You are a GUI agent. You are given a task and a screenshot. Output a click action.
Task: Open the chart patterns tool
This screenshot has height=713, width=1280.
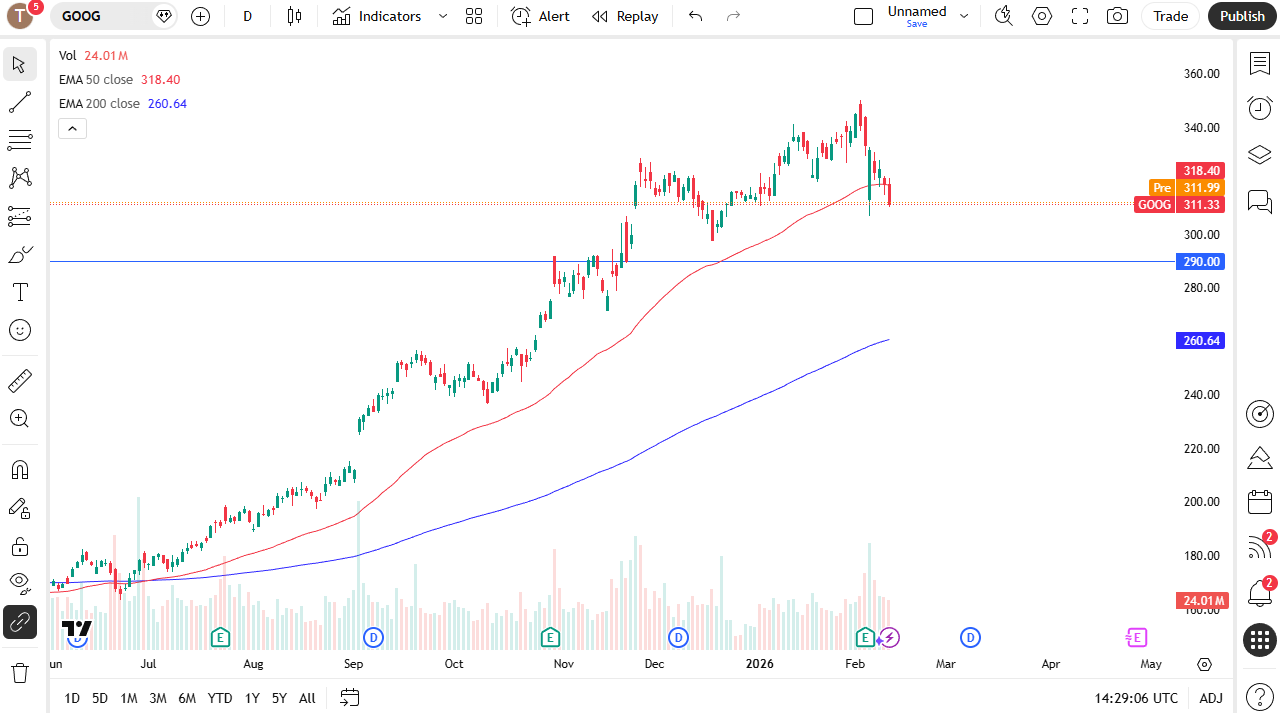(x=19, y=178)
